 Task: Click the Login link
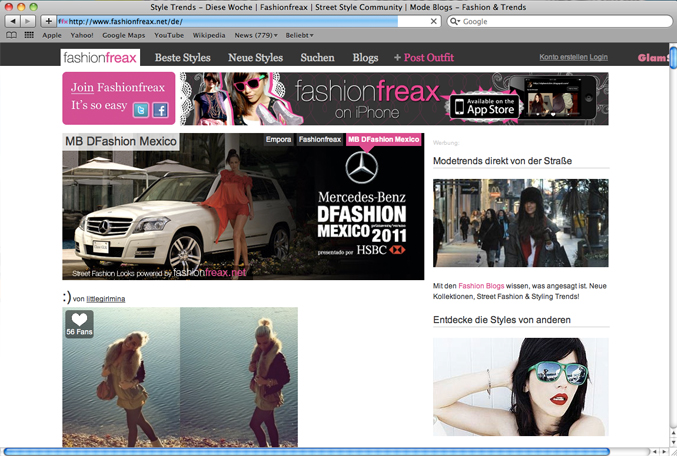(x=598, y=57)
